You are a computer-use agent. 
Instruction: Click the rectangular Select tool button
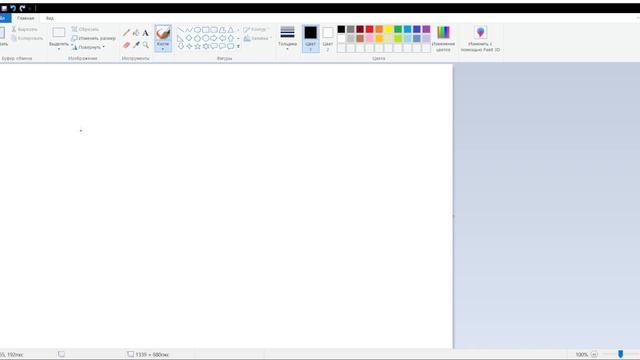pyautogui.click(x=59, y=33)
